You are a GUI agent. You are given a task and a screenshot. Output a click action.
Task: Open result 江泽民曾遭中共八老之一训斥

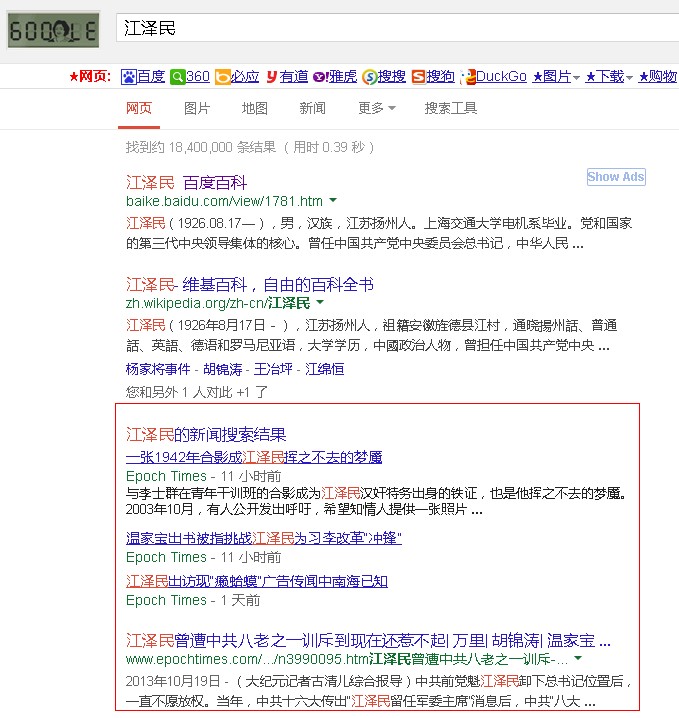(x=368, y=641)
